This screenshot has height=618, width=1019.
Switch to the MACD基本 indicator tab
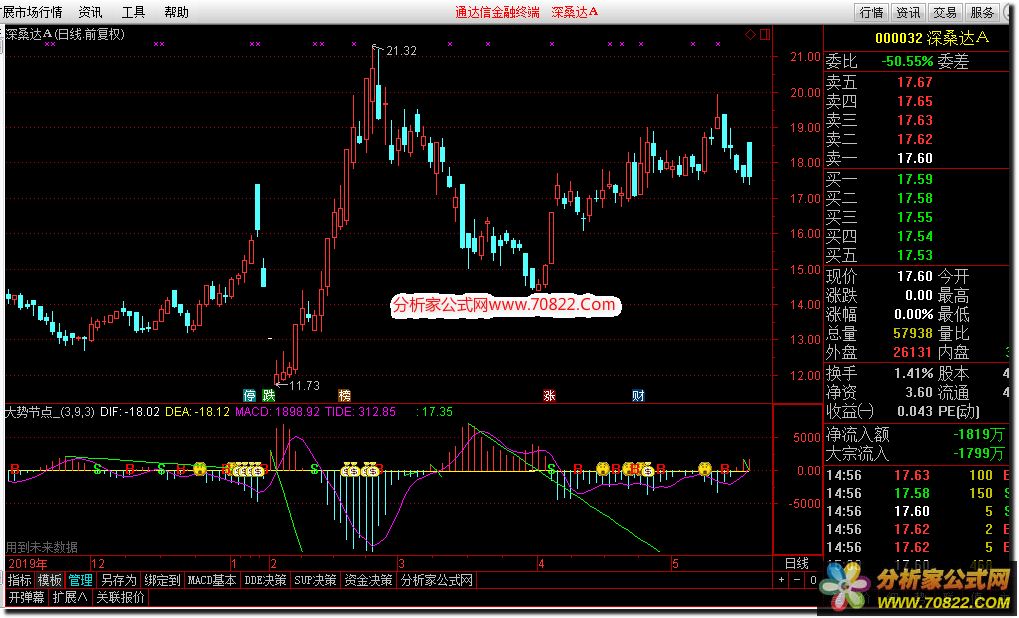[212, 580]
